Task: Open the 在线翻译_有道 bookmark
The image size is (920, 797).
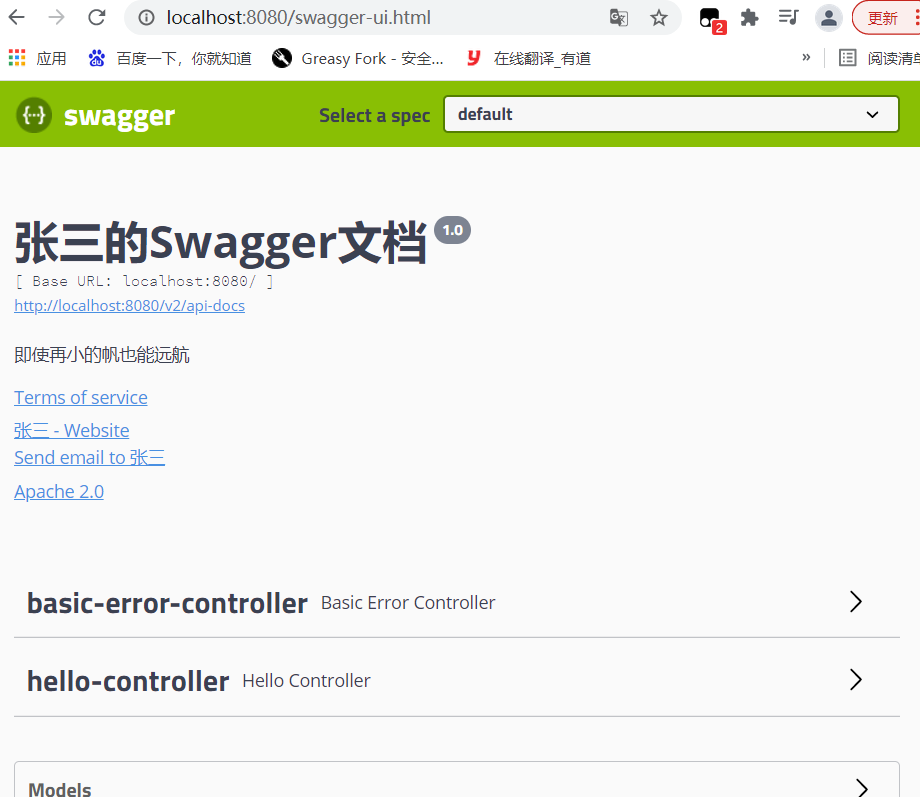Action: pyautogui.click(x=529, y=58)
